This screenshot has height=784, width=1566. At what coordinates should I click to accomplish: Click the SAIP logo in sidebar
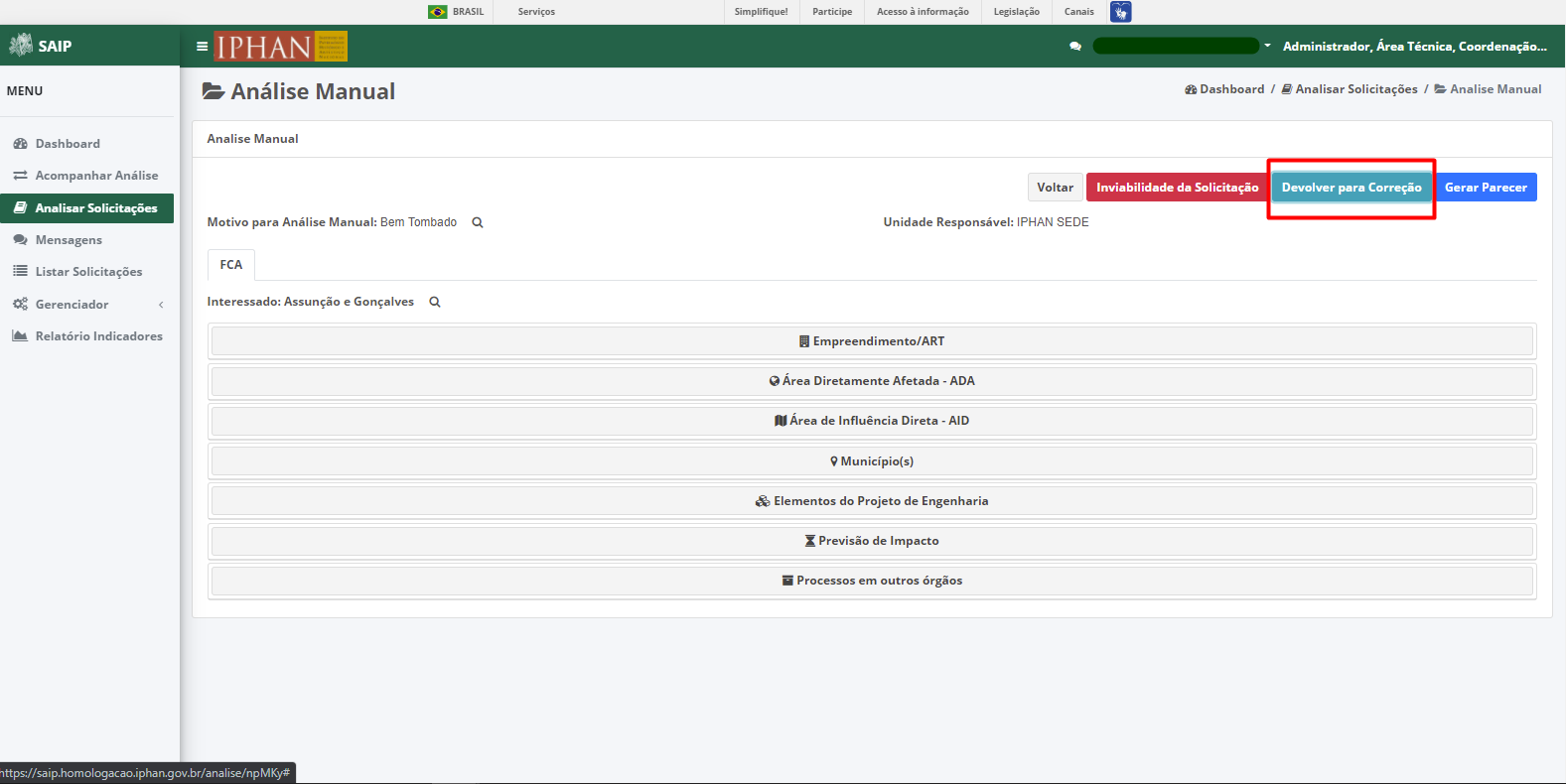pyautogui.click(x=41, y=46)
